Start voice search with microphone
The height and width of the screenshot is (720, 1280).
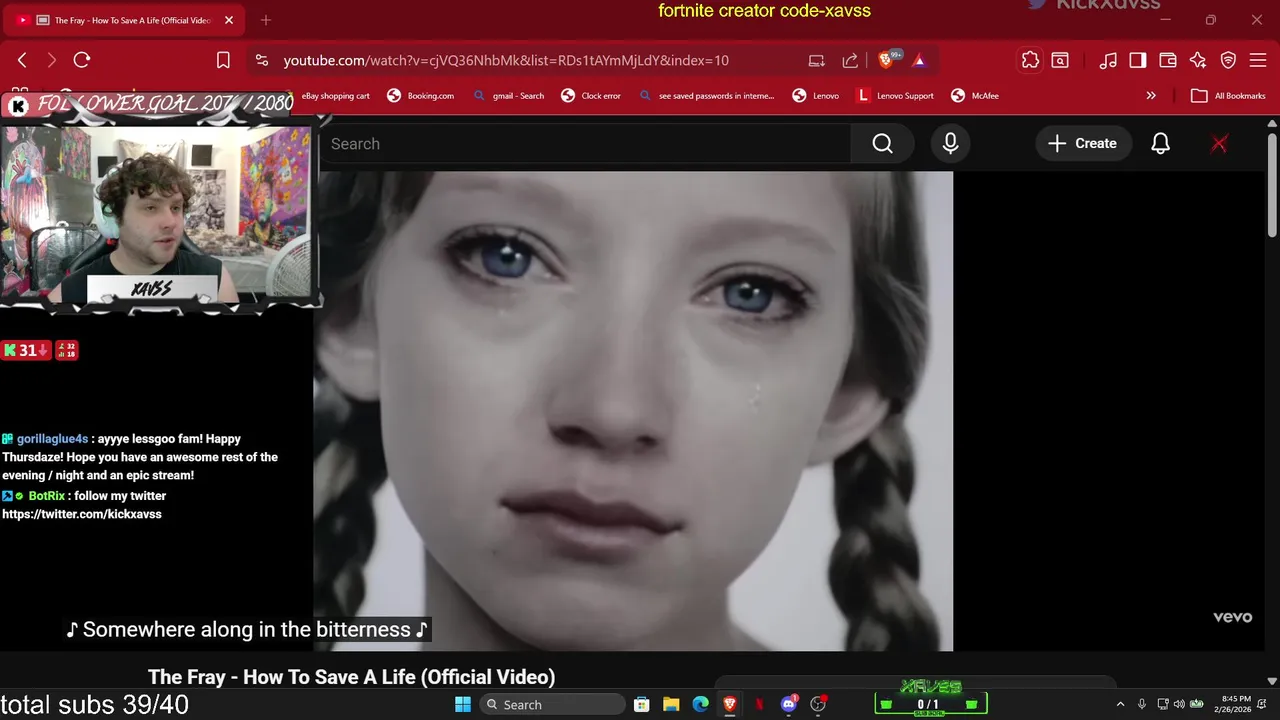click(950, 144)
